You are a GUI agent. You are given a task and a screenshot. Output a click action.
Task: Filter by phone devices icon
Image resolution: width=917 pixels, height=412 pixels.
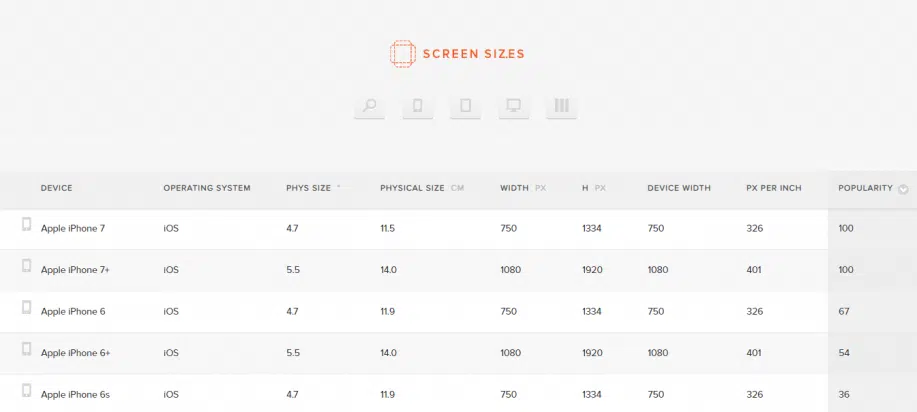[418, 106]
